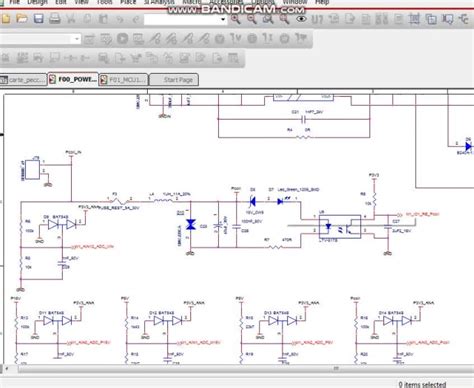Open the Place menu
Image resolution: width=474 pixels, height=388 pixels.
coord(128,2)
